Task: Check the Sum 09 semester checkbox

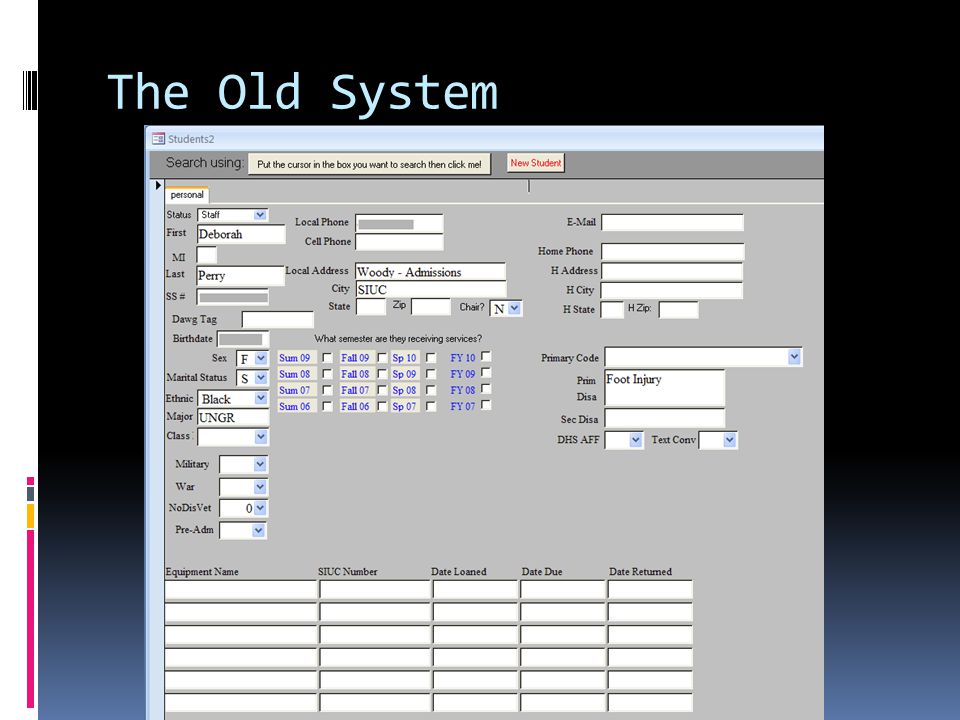Action: click(x=328, y=358)
